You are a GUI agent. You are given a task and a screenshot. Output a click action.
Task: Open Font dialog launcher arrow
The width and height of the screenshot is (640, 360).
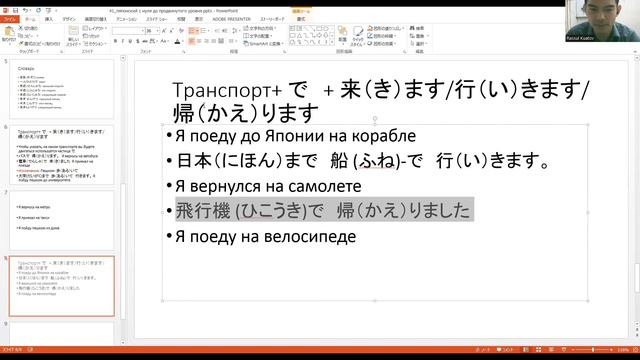coord(184,52)
